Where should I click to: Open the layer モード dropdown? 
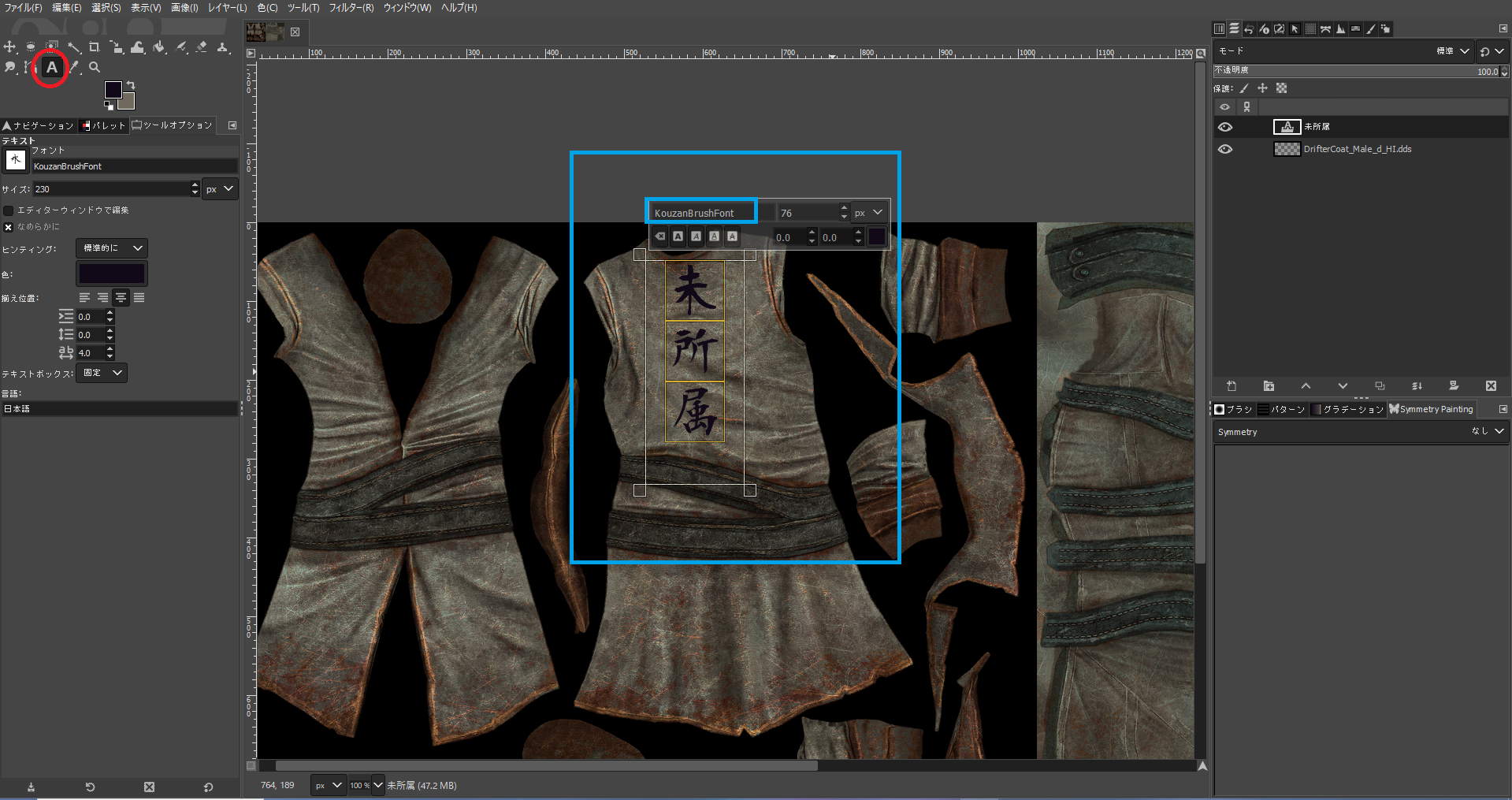[x=1343, y=51]
